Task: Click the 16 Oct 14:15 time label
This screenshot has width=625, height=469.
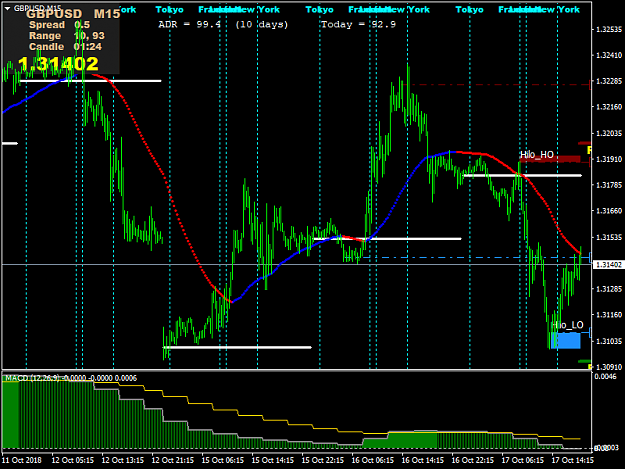Action: (x=423, y=460)
